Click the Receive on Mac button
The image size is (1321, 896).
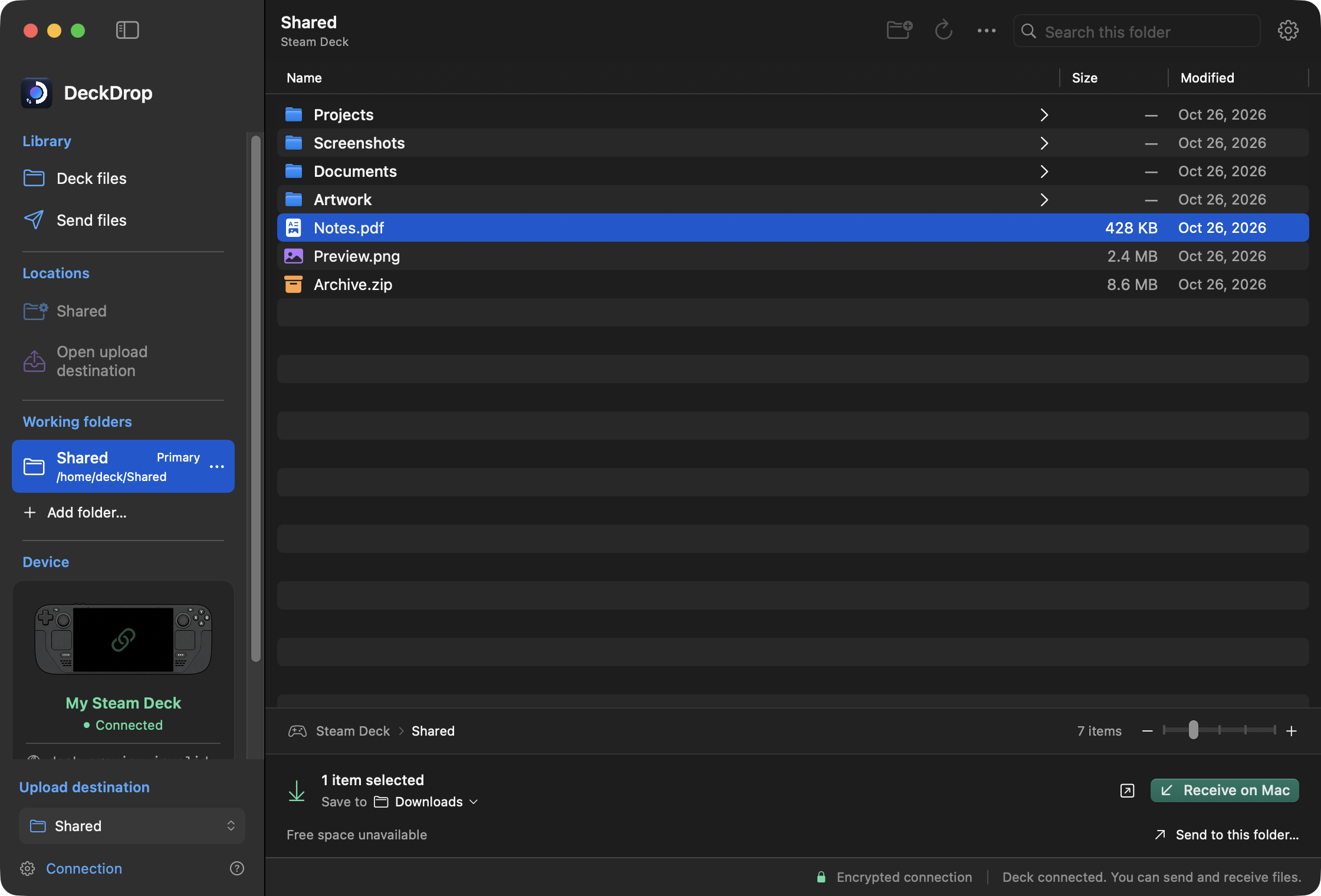[1225, 790]
